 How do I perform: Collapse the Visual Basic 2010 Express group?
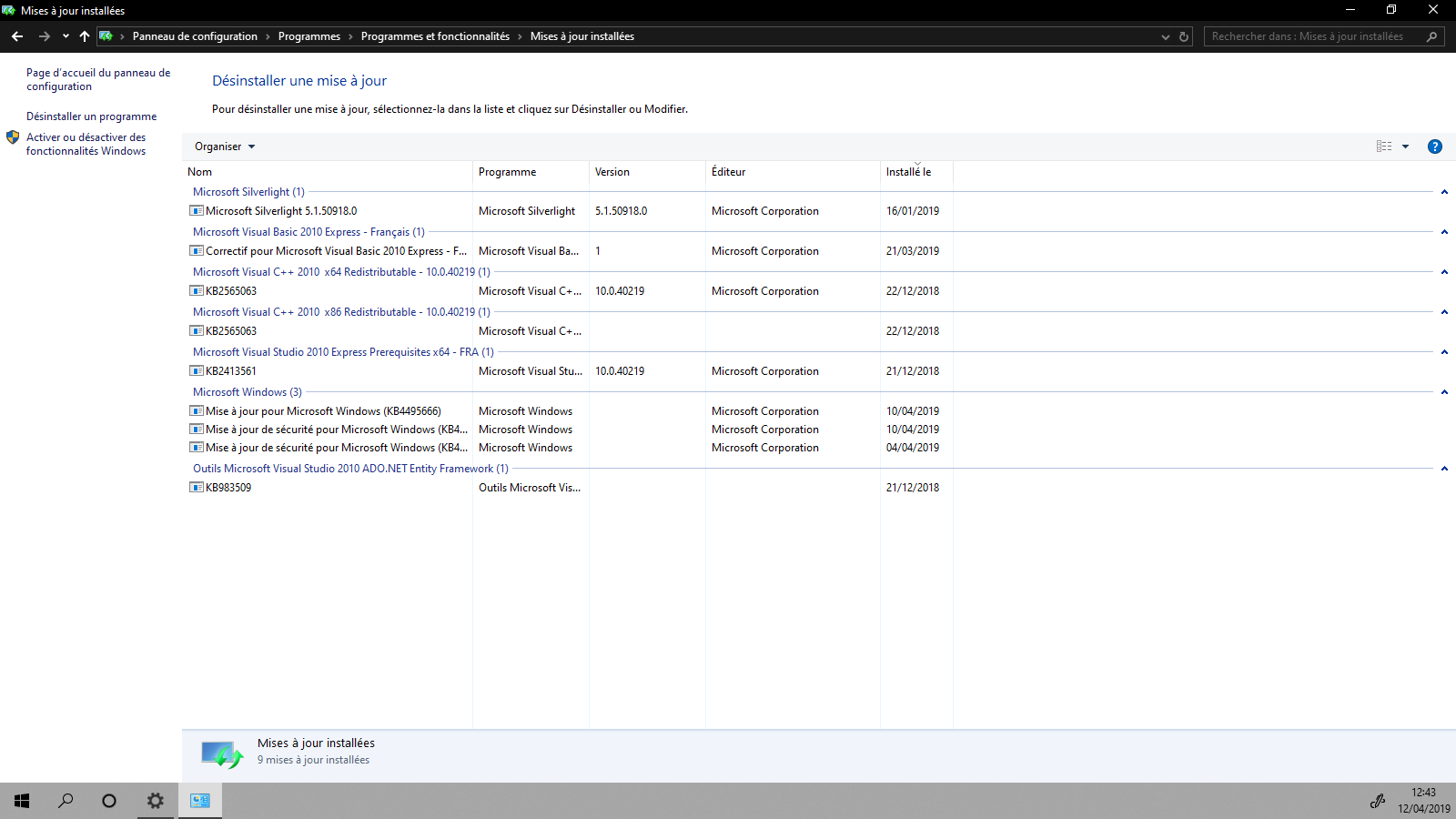1444,232
